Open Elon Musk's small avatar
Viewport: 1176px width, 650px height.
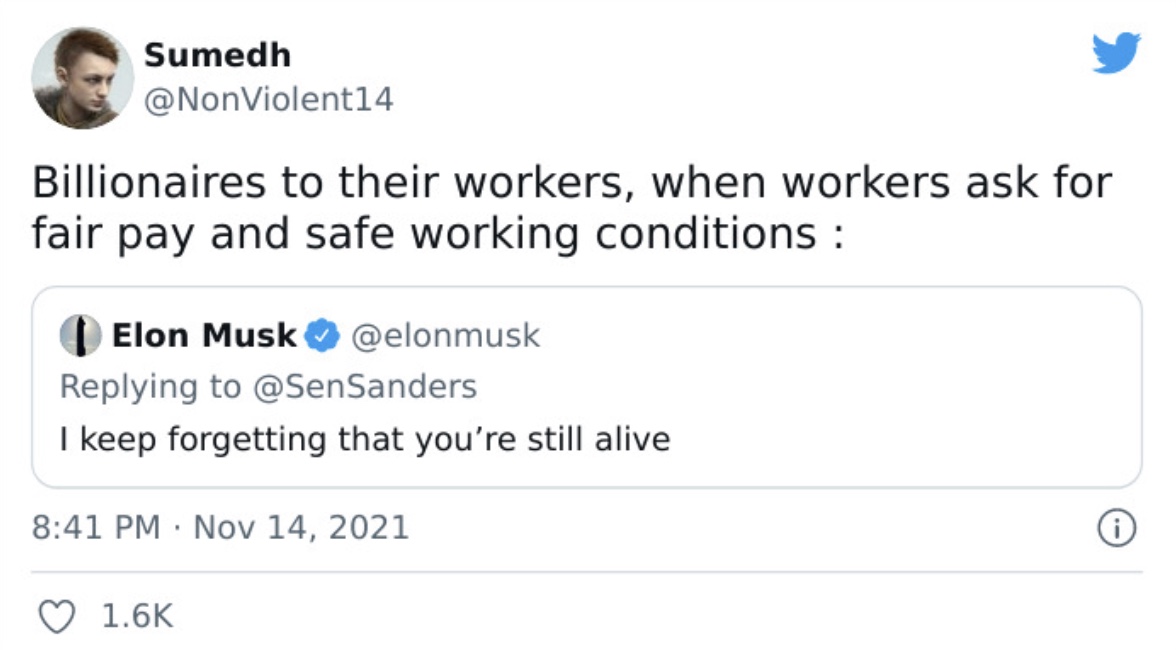click(80, 335)
